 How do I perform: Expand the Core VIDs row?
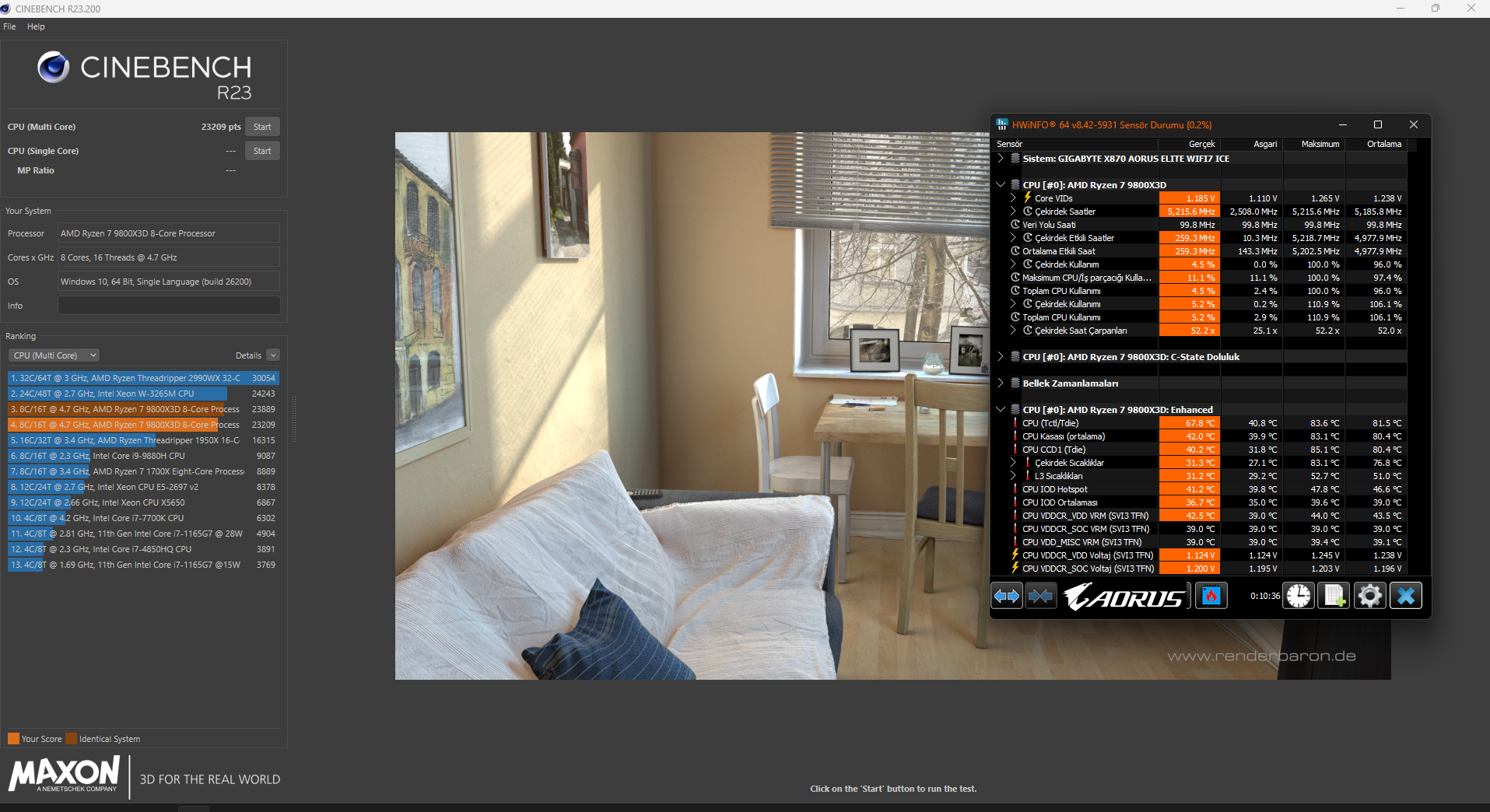tap(1013, 198)
